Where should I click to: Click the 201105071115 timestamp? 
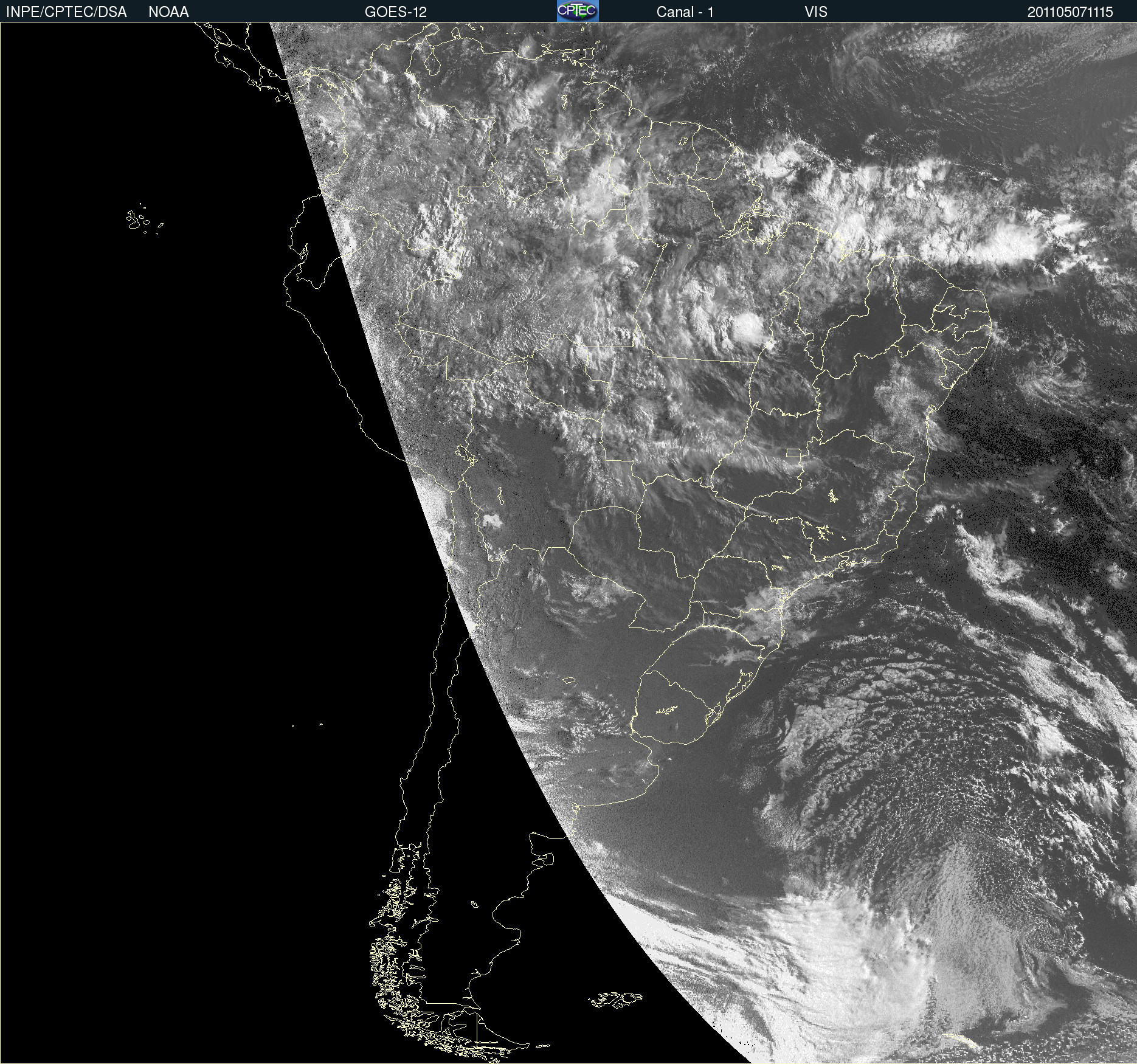pyautogui.click(x=1070, y=12)
